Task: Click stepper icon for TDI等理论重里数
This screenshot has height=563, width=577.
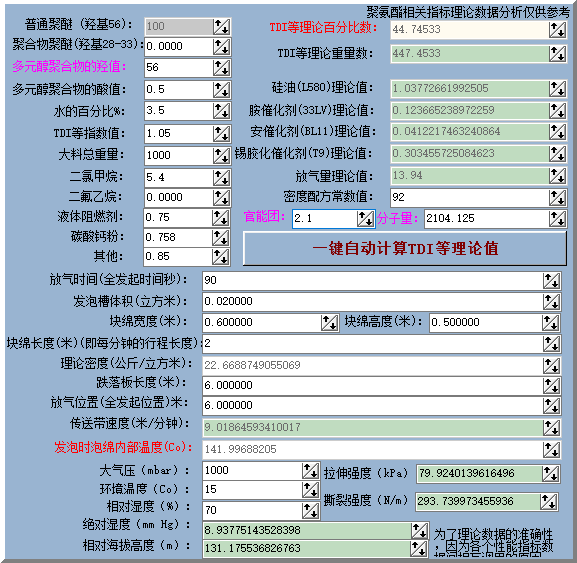Action: pos(557,53)
